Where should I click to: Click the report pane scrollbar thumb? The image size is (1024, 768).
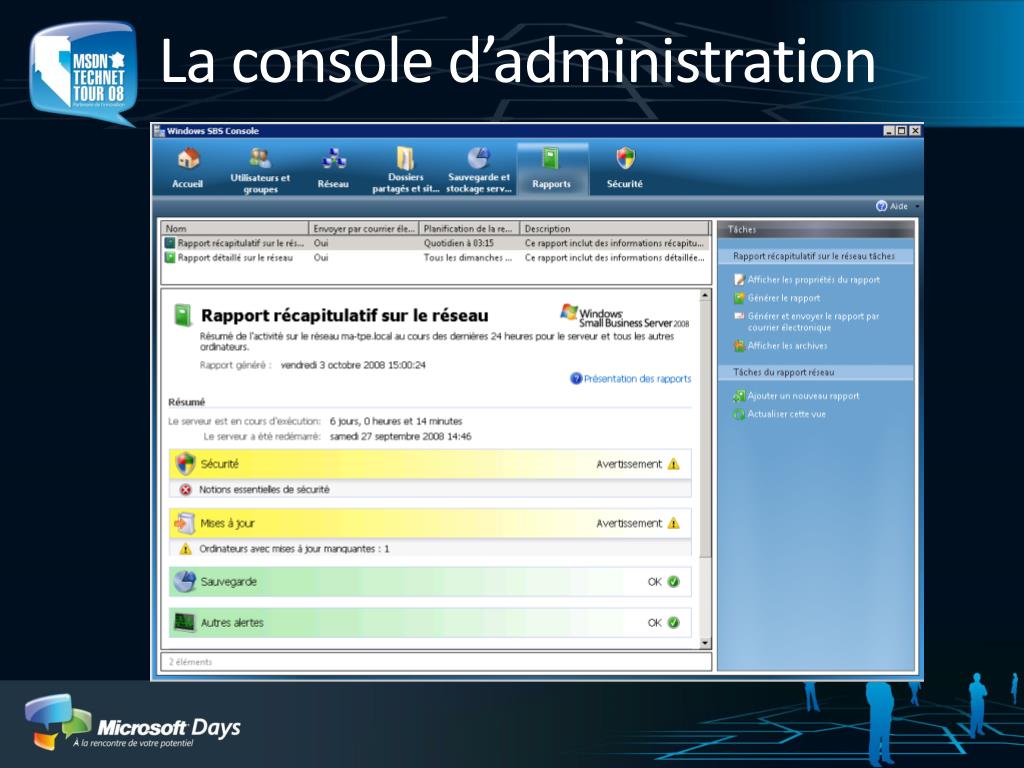705,429
